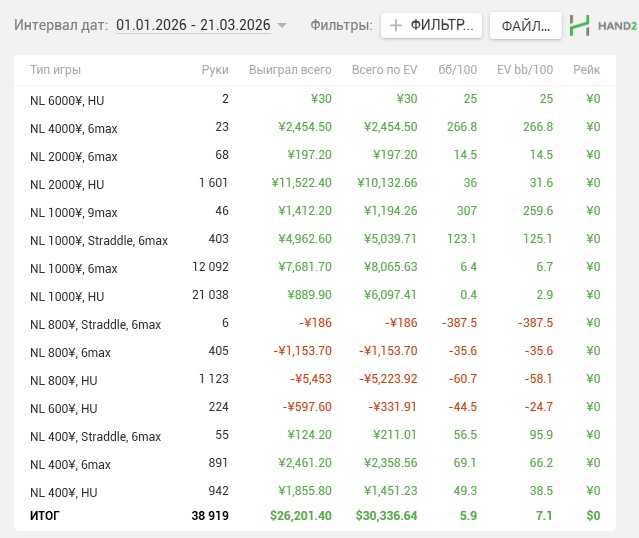Sort by the EV bb/100 column header
The height and width of the screenshot is (538, 639).
tap(525, 70)
